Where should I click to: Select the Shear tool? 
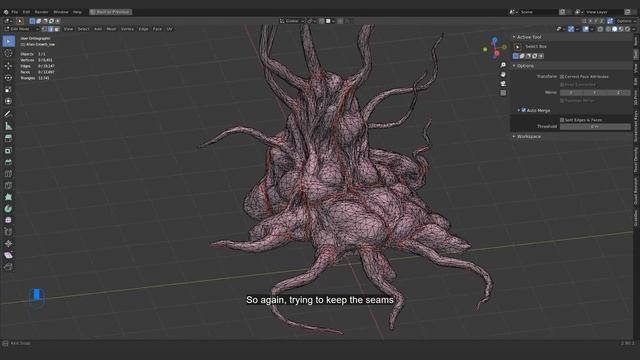point(9,255)
